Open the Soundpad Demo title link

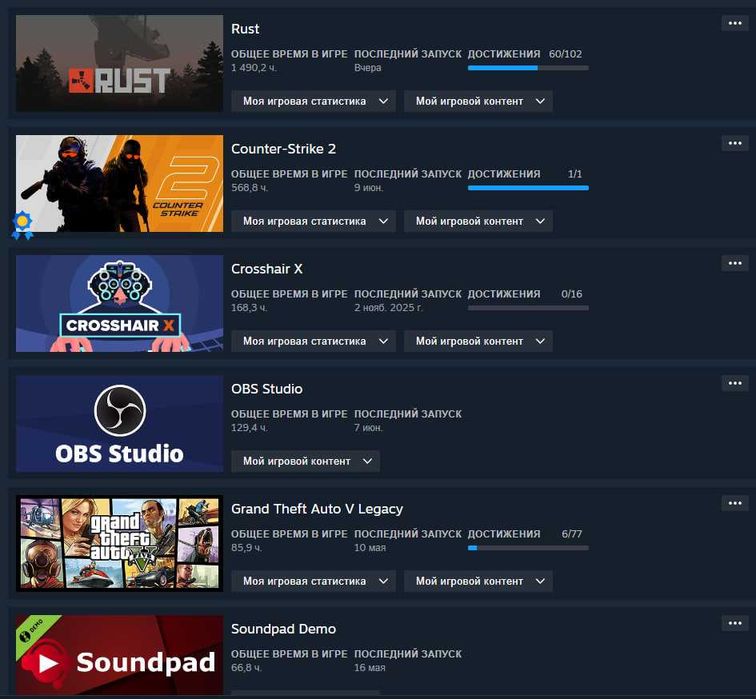(284, 629)
